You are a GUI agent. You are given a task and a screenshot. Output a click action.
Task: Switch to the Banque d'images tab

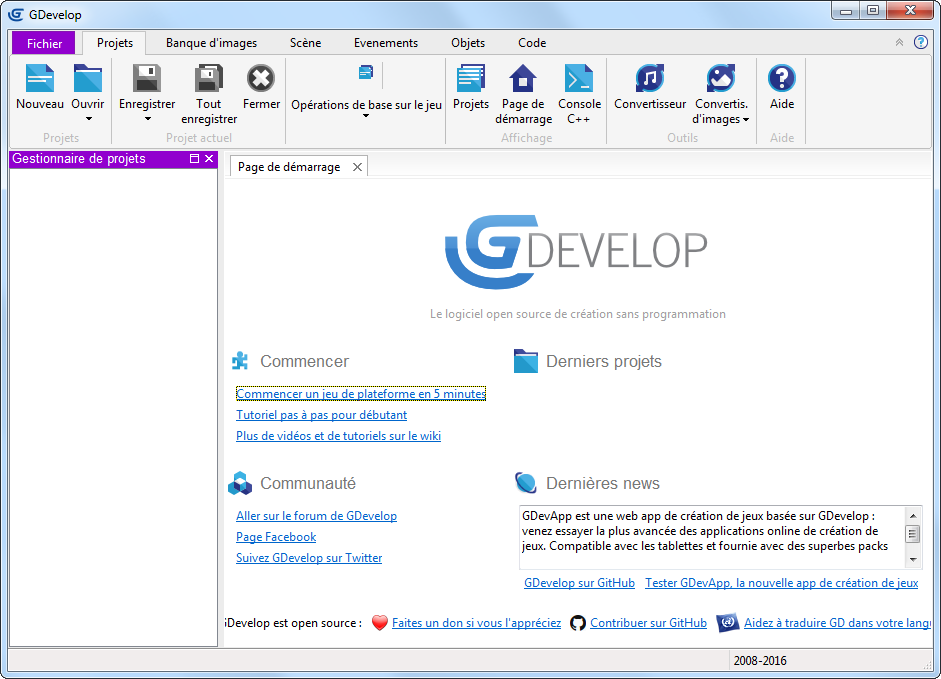[x=210, y=43]
